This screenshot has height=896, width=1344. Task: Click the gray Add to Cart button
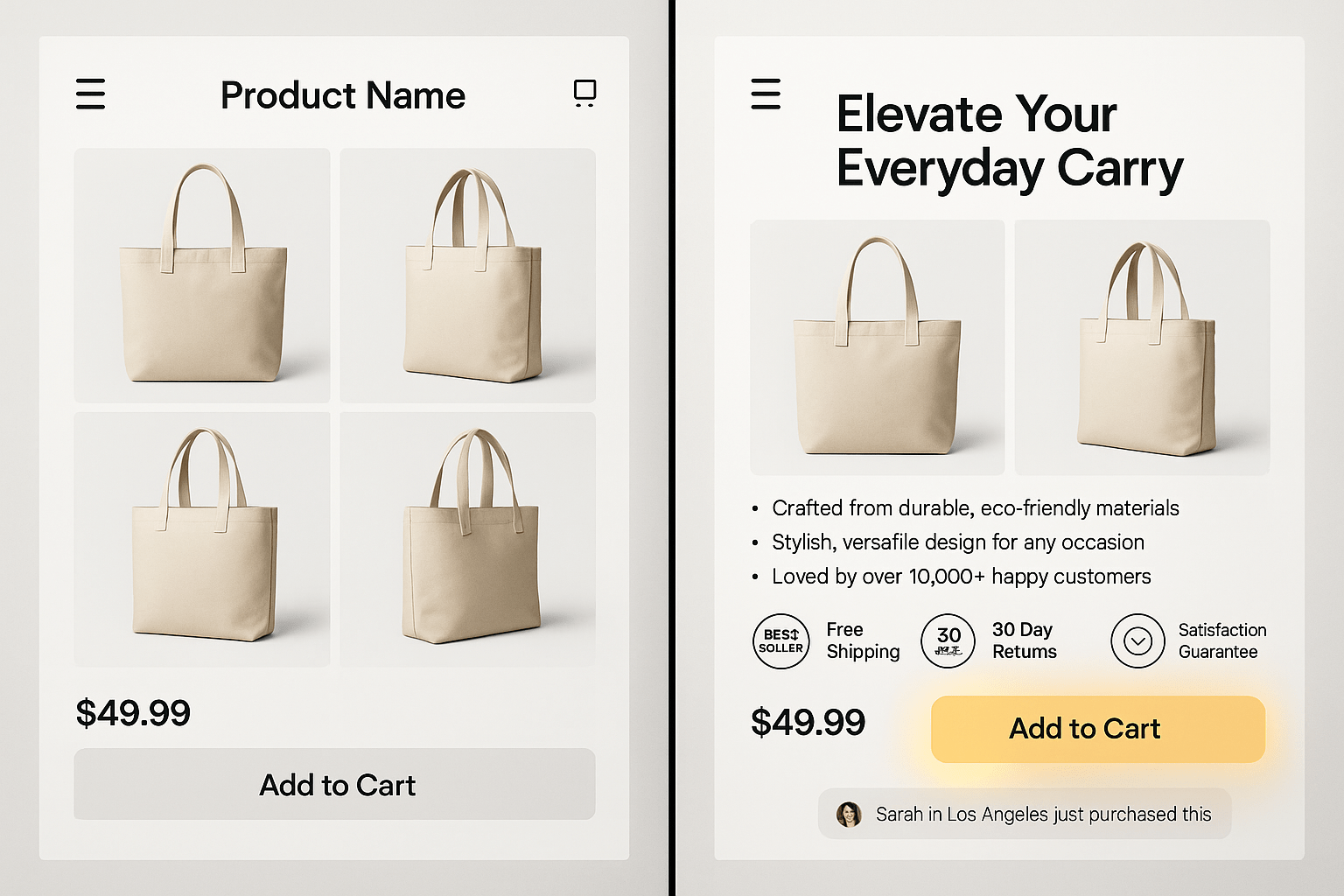336,785
